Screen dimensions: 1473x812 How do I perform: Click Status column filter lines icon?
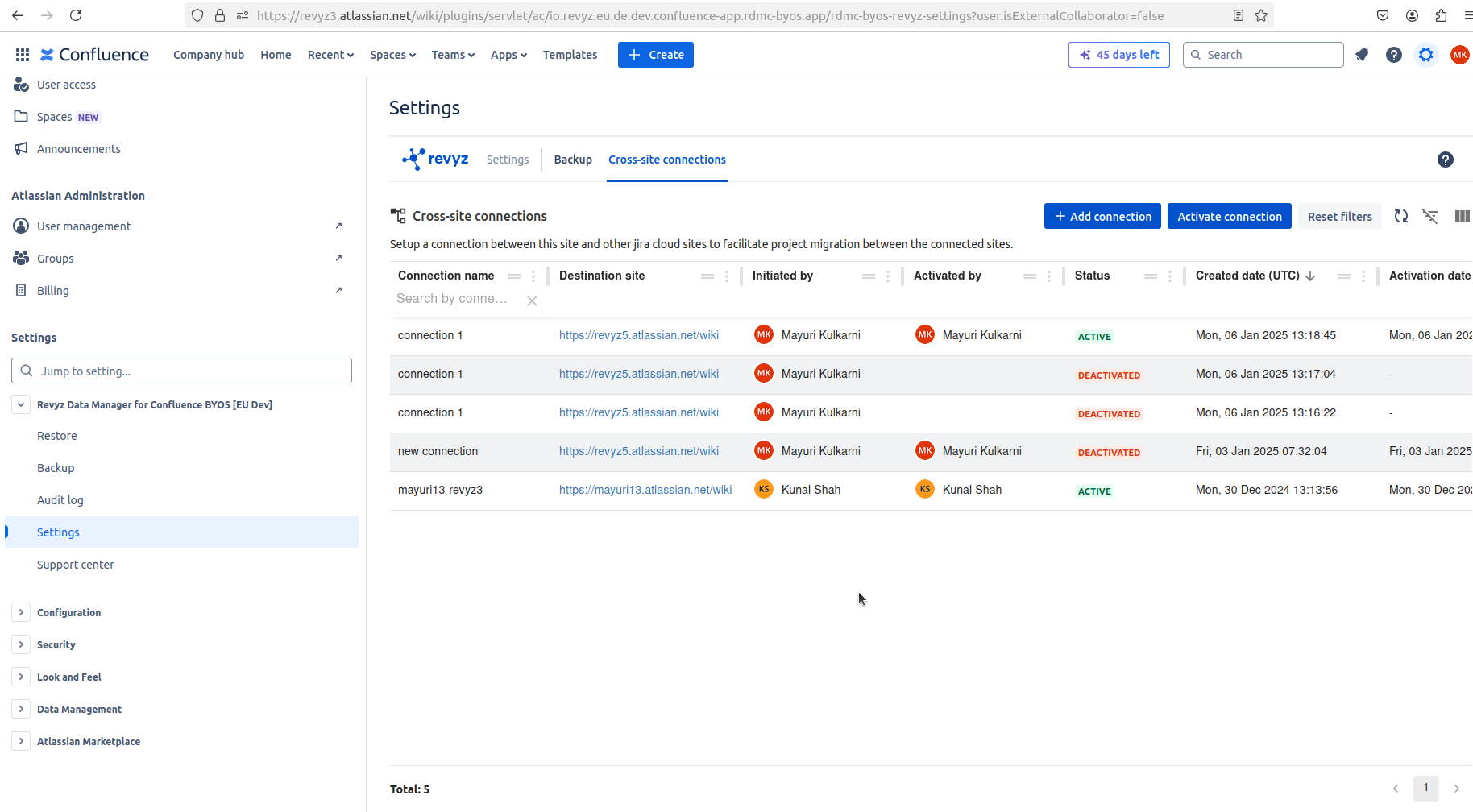[x=1151, y=276]
